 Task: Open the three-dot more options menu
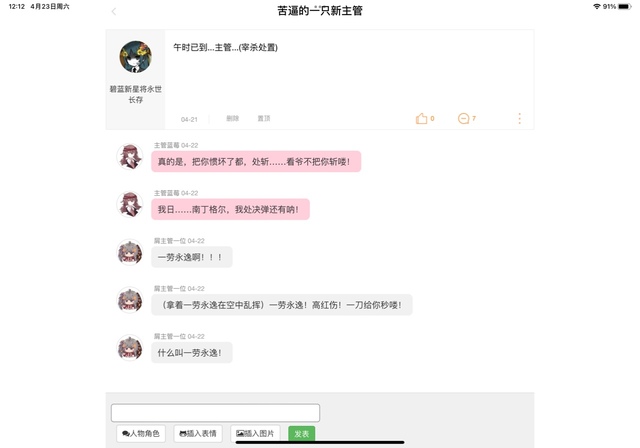point(519,118)
